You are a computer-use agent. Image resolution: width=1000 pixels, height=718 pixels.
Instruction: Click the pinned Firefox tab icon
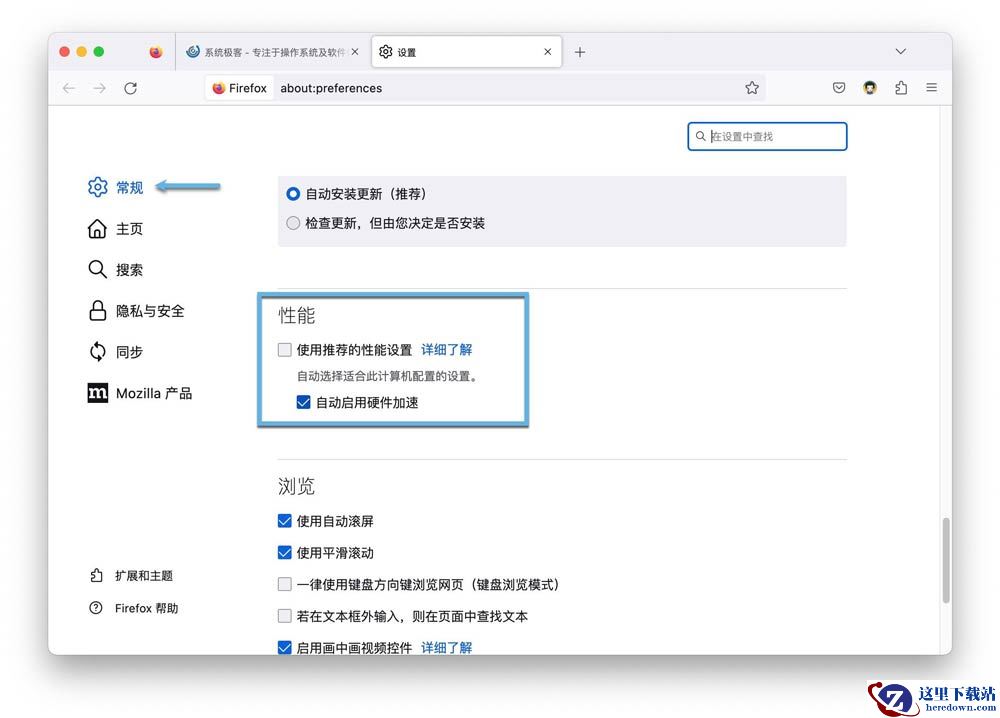tap(156, 52)
